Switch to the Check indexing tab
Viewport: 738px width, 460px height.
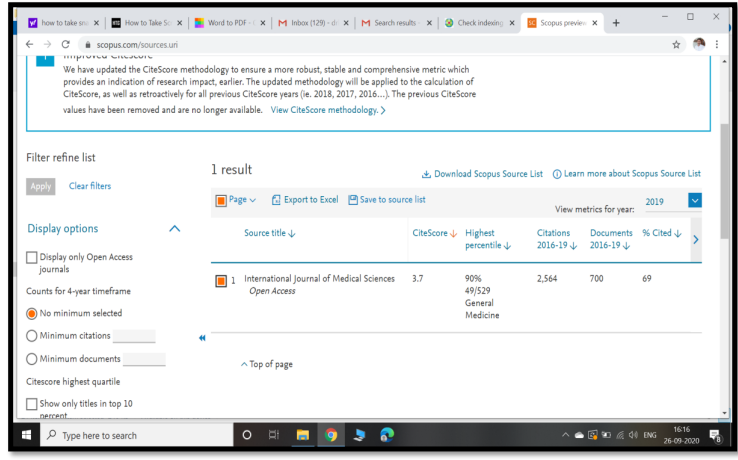[x=478, y=22]
